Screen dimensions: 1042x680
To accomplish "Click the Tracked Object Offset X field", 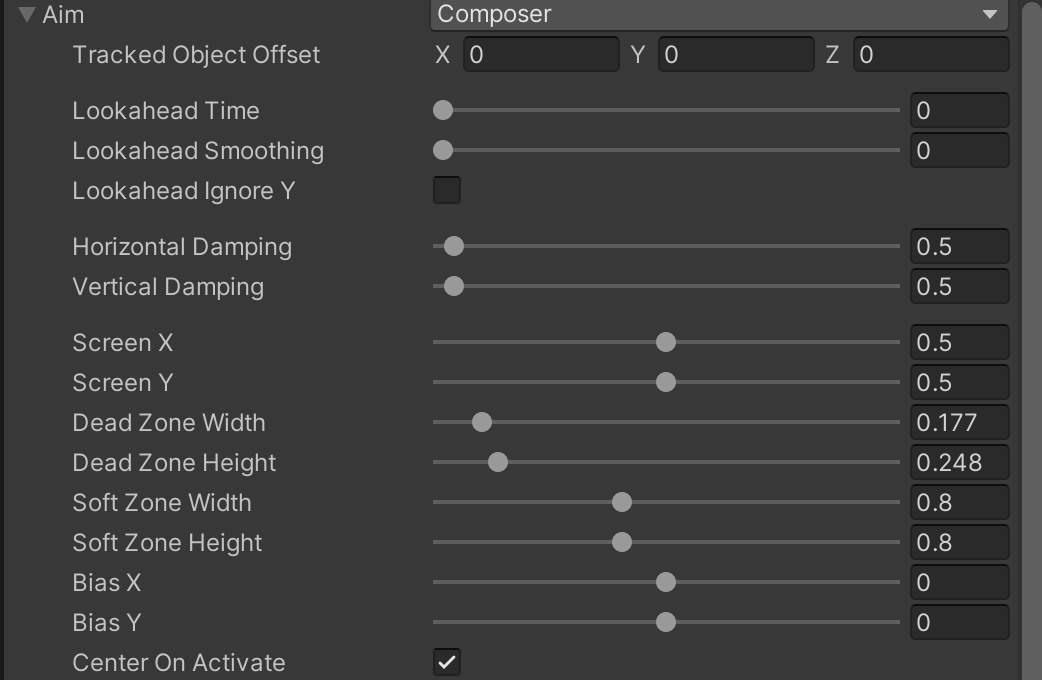I will point(541,55).
